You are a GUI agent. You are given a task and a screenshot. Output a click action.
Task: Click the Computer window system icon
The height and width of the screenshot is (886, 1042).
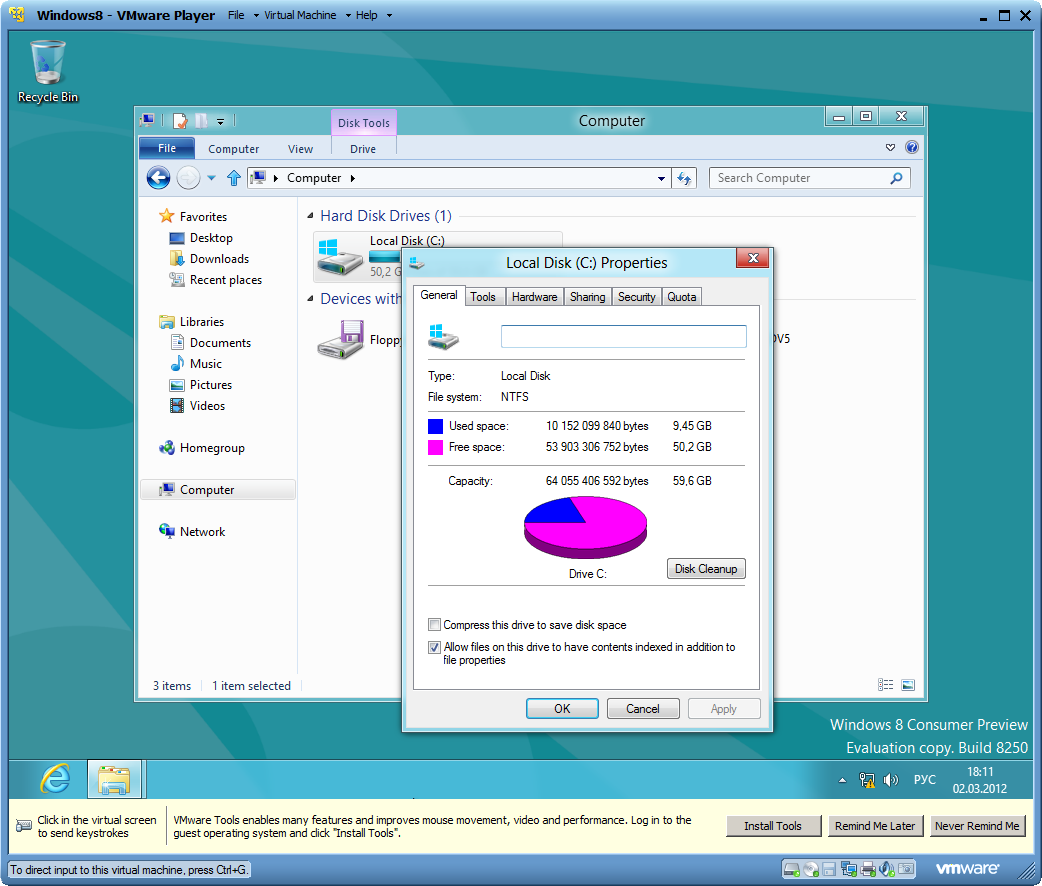pos(148,120)
